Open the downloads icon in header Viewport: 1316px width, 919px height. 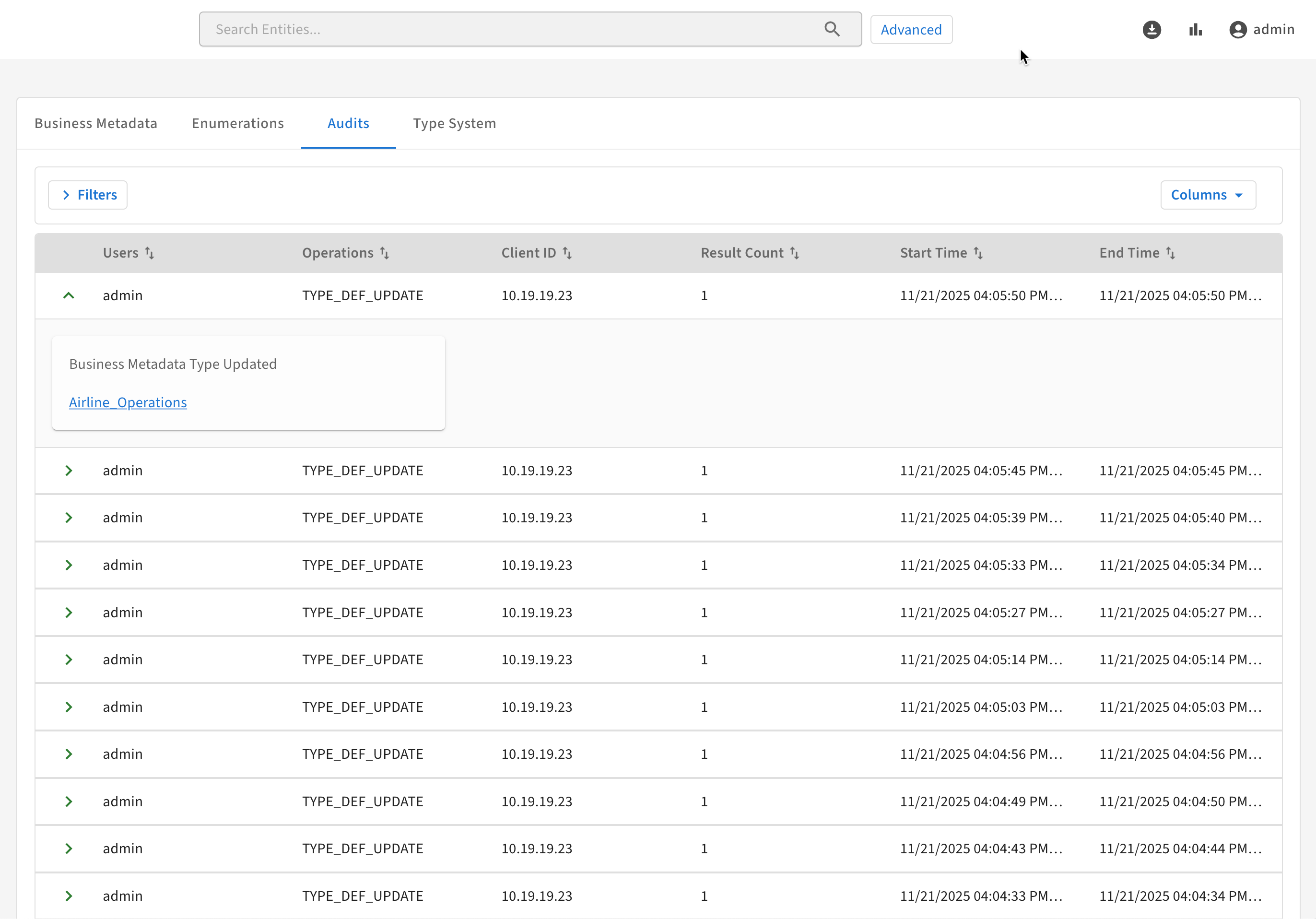[1151, 29]
